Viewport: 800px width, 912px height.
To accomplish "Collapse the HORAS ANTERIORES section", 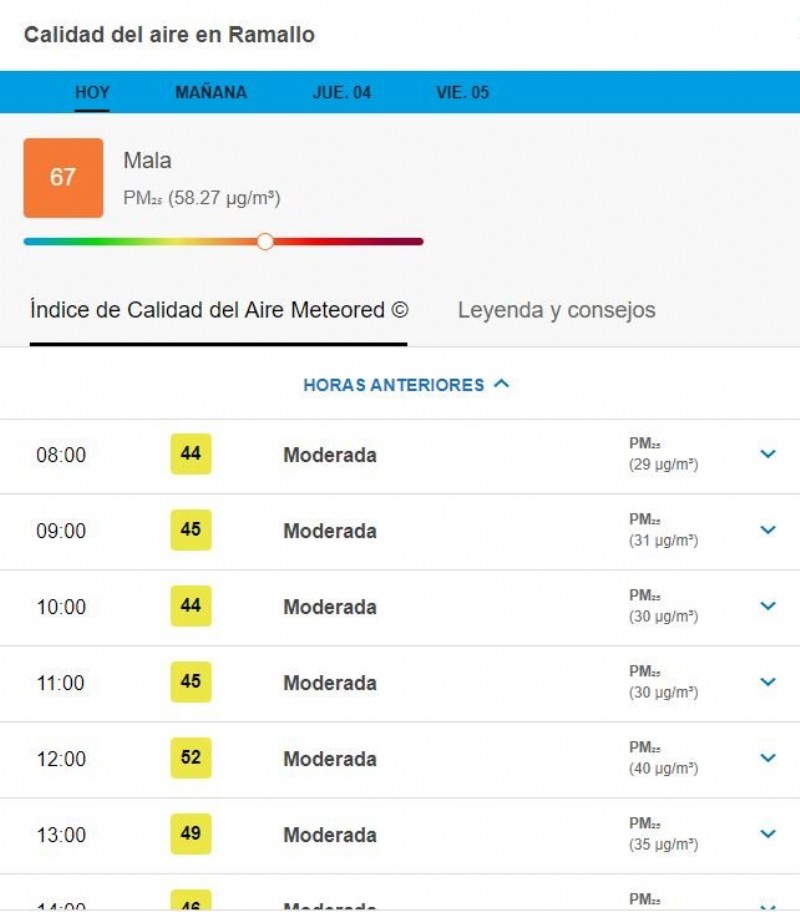I will point(406,384).
